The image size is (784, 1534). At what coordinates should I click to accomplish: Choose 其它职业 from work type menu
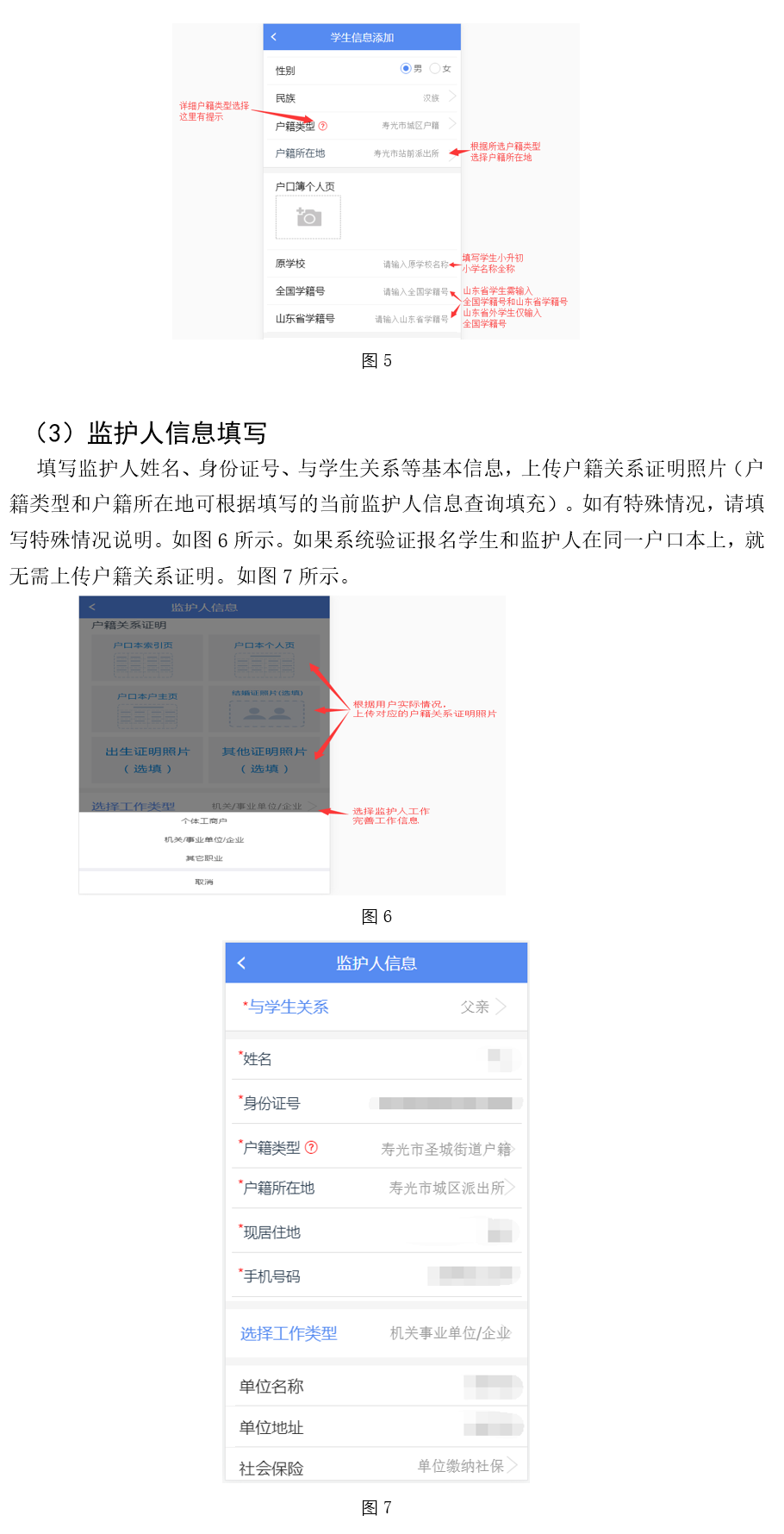(204, 858)
